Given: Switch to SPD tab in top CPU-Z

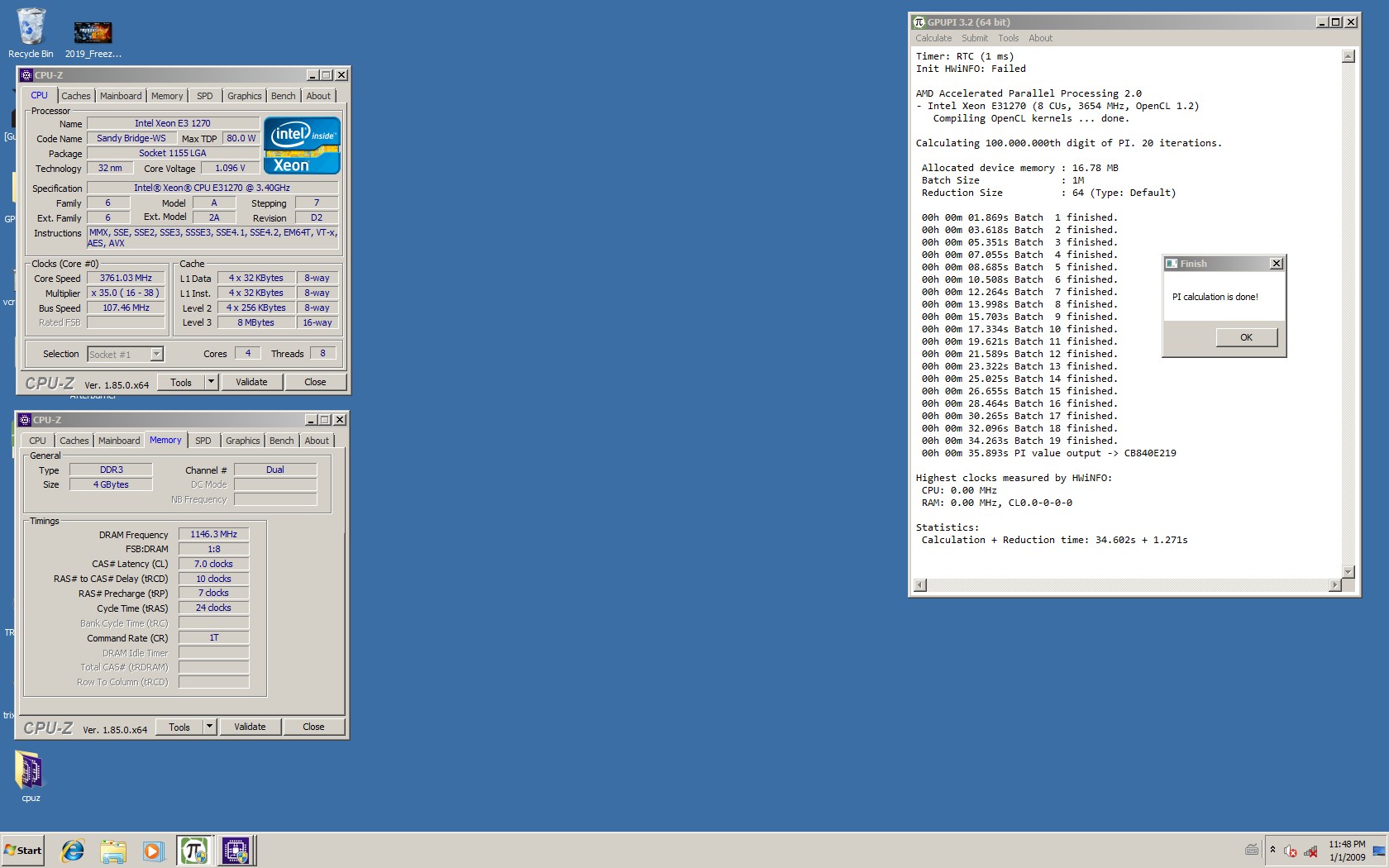Looking at the screenshot, I should 205,96.
